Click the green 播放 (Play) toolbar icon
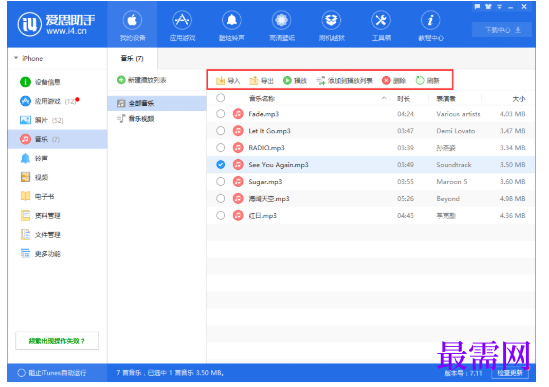549x387 pixels. 287,81
